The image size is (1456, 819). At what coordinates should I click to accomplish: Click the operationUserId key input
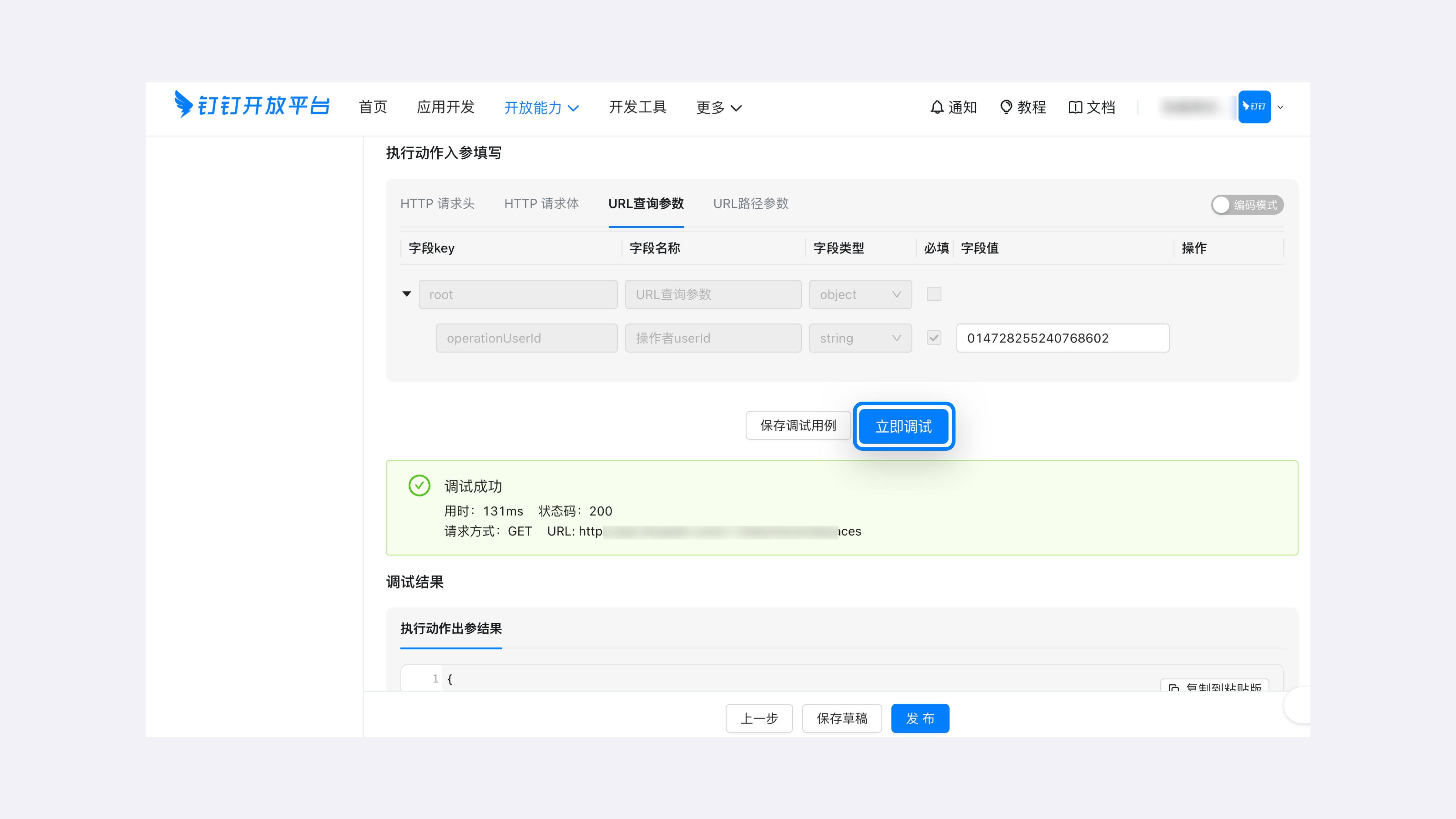tap(526, 338)
